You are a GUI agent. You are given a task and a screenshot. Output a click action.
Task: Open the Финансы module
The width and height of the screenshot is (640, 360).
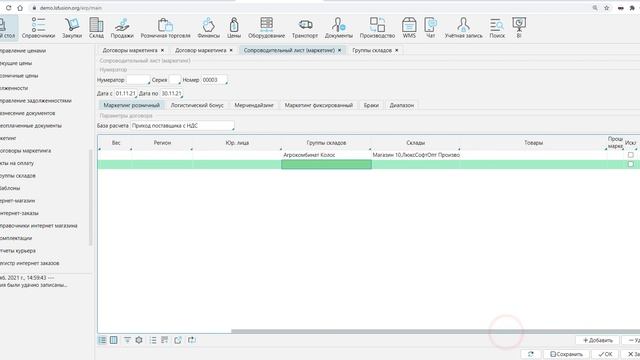coord(209,28)
